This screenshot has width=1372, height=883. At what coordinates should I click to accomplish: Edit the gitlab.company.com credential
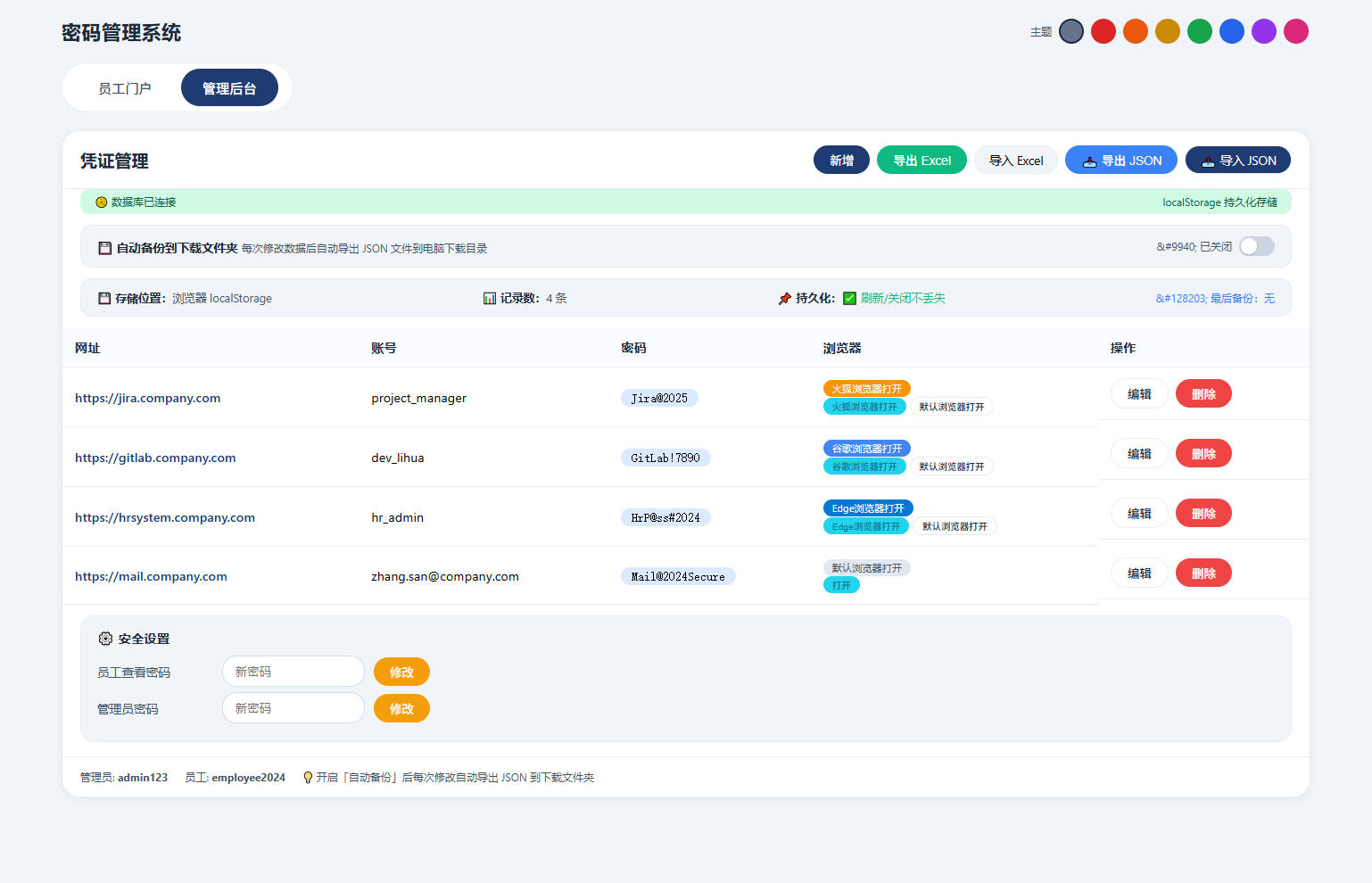1139,453
